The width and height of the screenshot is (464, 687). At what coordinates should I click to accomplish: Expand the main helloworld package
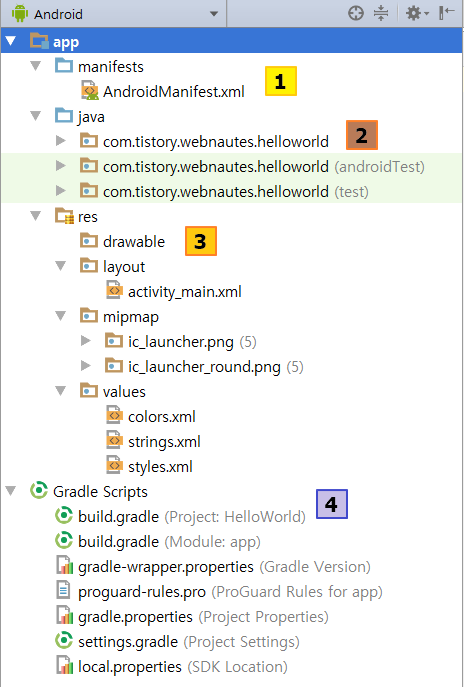(x=60, y=141)
